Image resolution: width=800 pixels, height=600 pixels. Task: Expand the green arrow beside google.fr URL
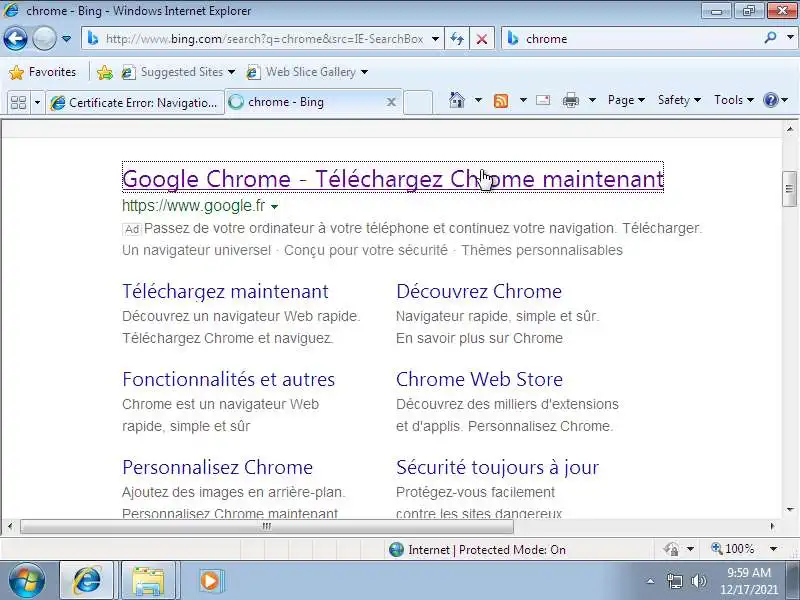(274, 207)
